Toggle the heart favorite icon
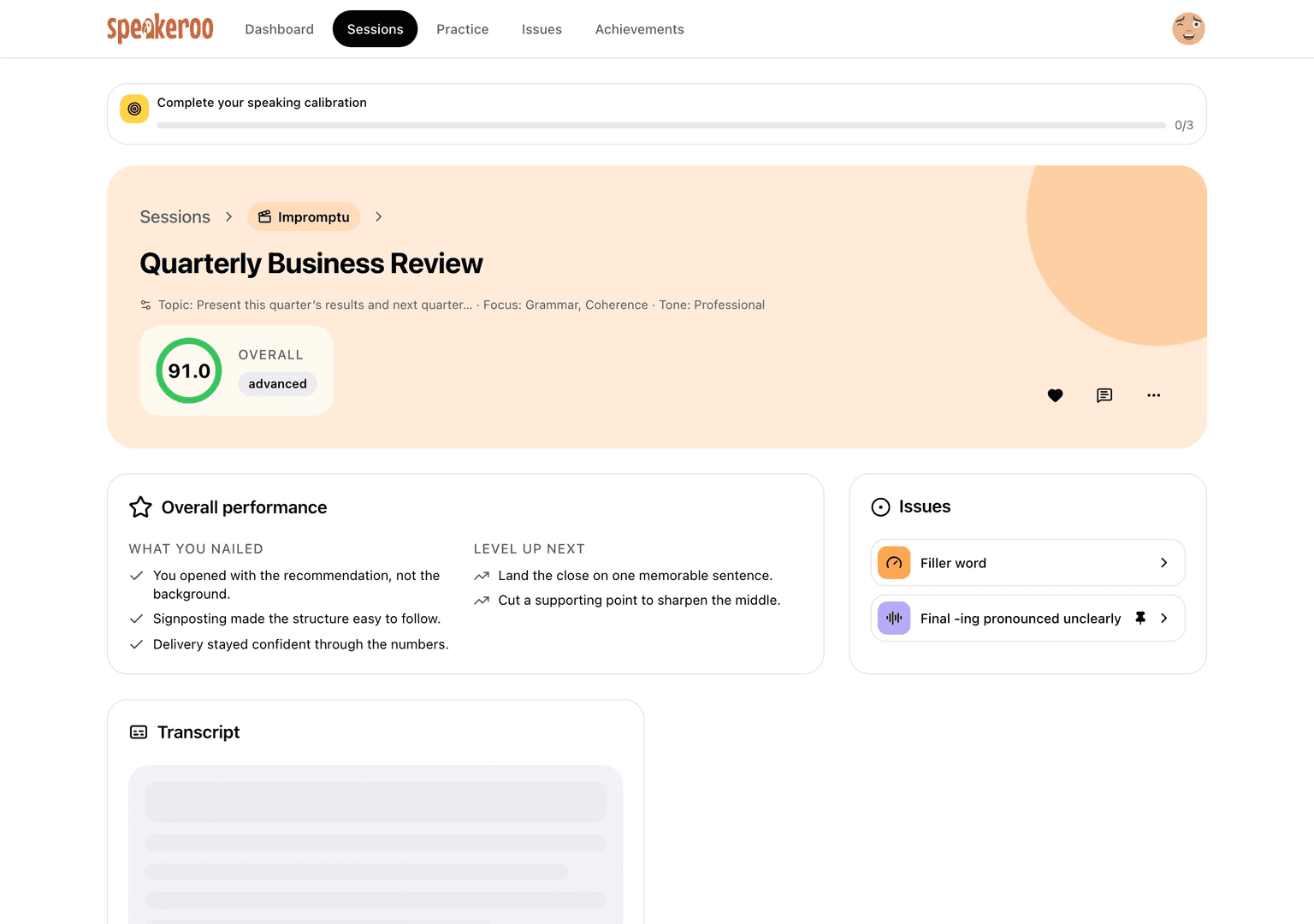Image resolution: width=1314 pixels, height=924 pixels. 1055,395
